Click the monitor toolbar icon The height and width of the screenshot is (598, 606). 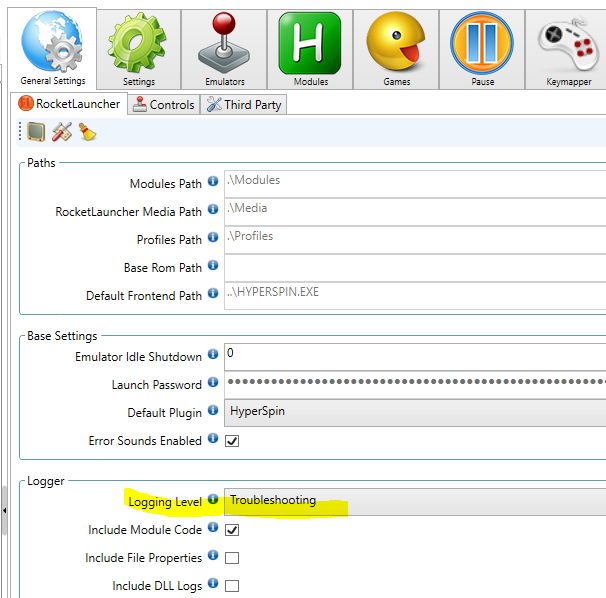[36, 132]
